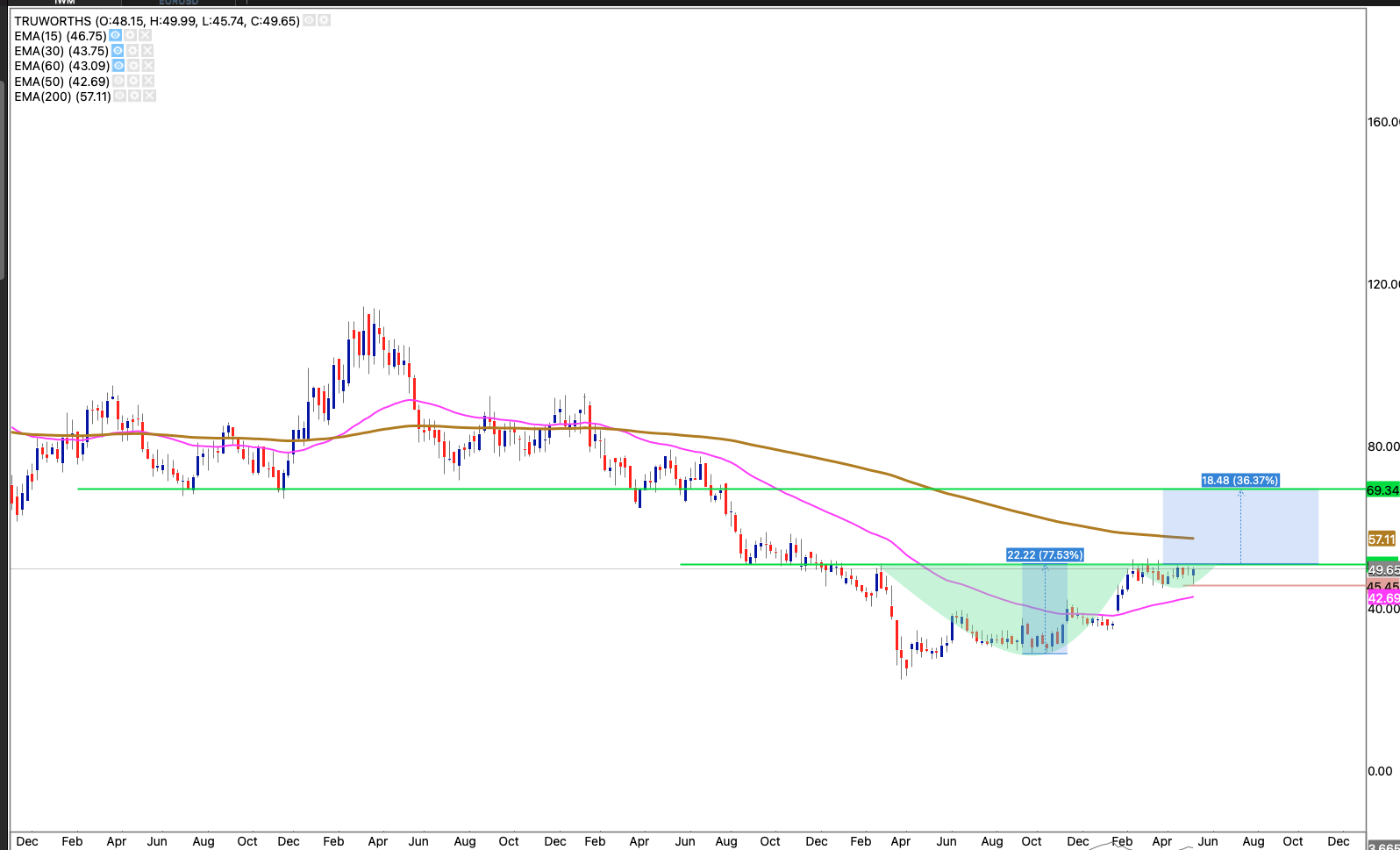The height and width of the screenshot is (850, 1400).
Task: Toggle visibility of EMA(30) indicator
Action: (118, 51)
